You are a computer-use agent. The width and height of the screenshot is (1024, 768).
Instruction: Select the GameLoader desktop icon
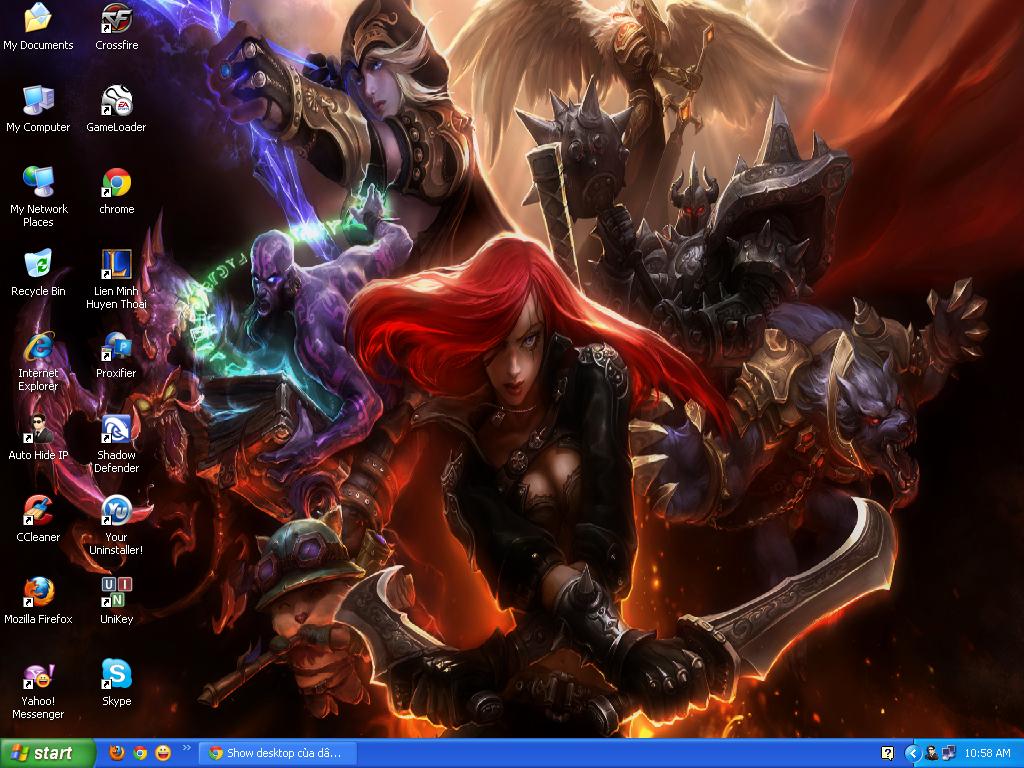point(117,101)
